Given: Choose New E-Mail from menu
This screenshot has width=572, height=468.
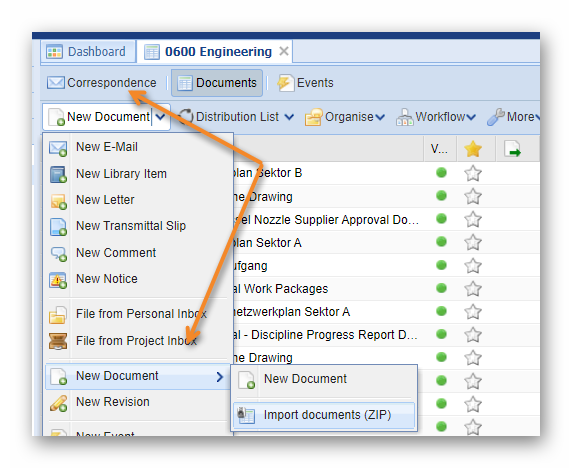Looking at the screenshot, I should 138,147.
